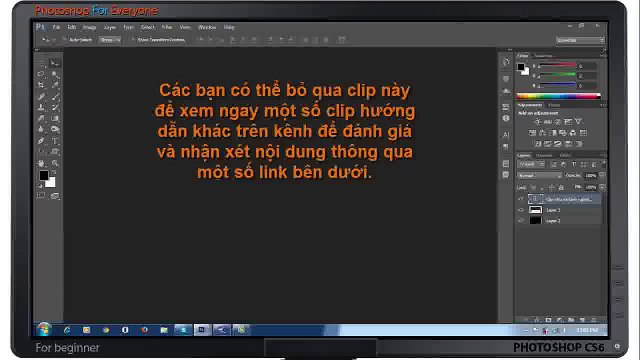Select the Brush tool

(55, 97)
